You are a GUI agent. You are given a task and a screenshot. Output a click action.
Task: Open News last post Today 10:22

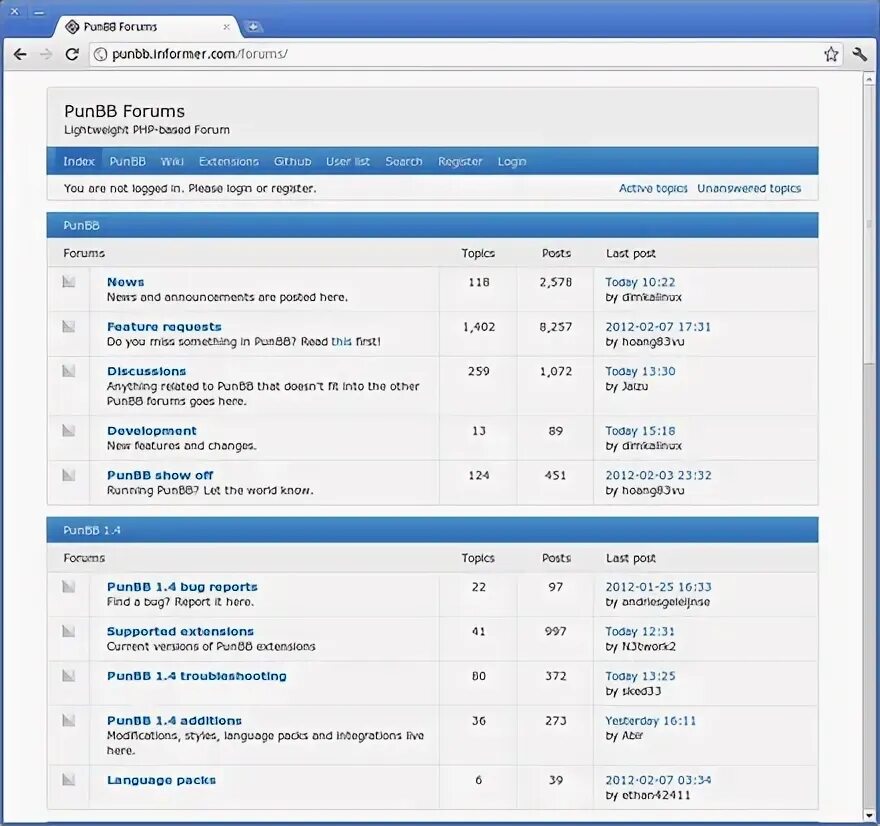(640, 282)
